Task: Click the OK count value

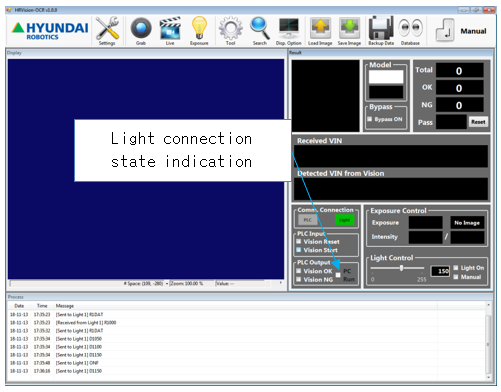Action: 460,88
